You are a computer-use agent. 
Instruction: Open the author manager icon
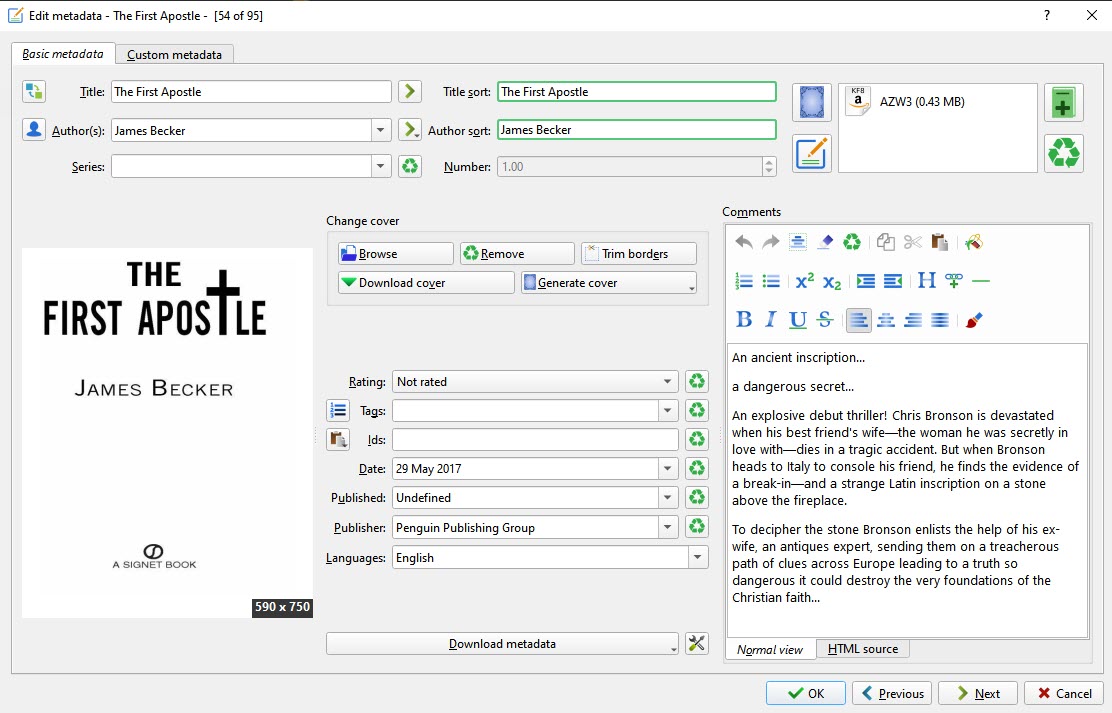pyautogui.click(x=33, y=130)
